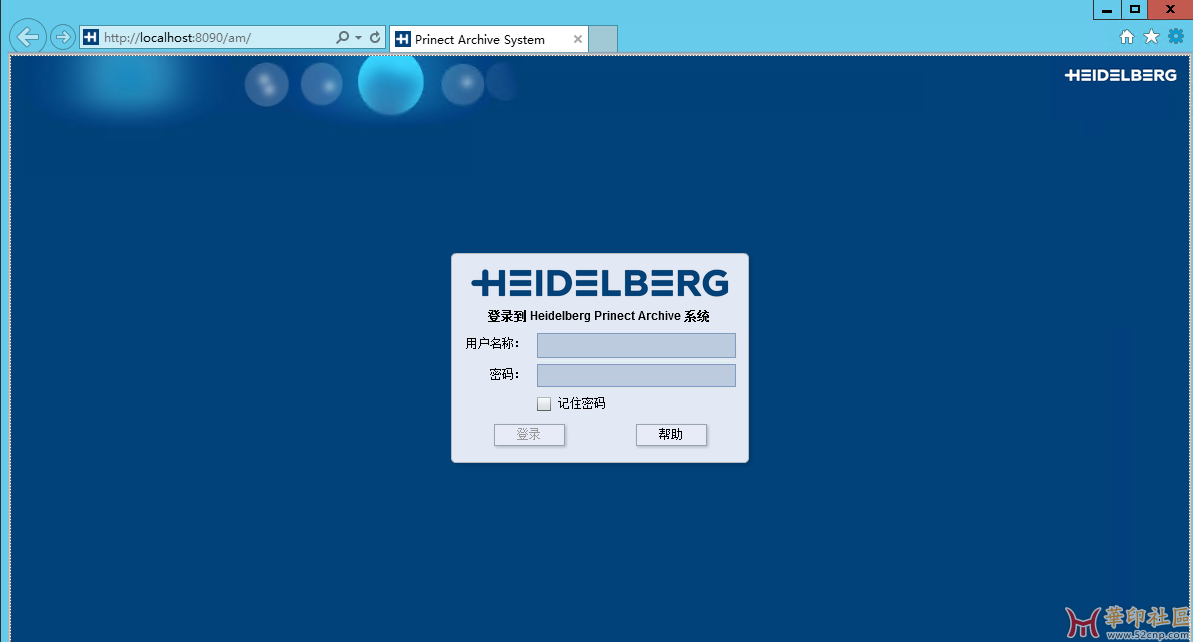This screenshot has width=1193, height=642.
Task: Maximize the browser window
Action: tap(1134, 9)
